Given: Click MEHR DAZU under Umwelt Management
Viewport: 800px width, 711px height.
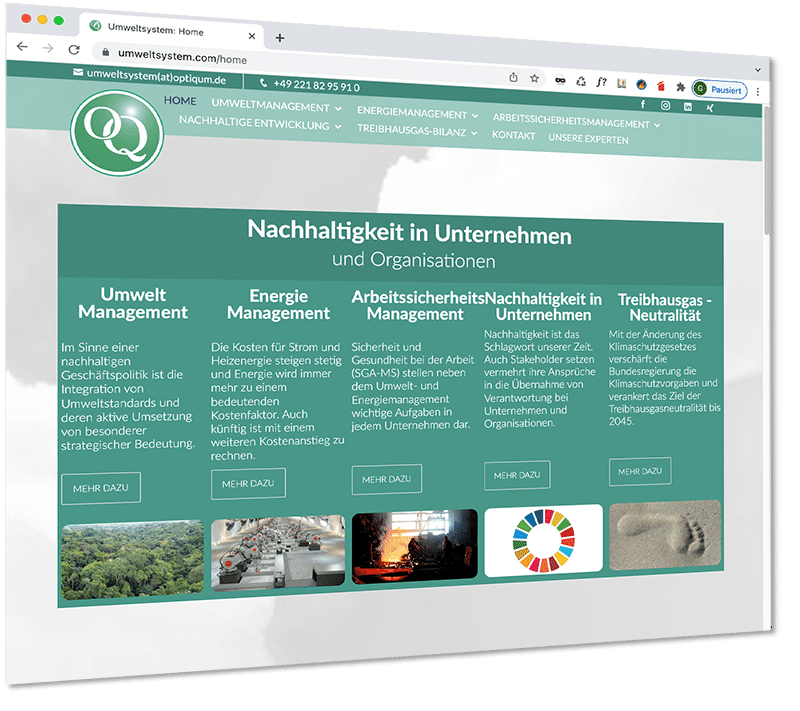Looking at the screenshot, I should [101, 488].
